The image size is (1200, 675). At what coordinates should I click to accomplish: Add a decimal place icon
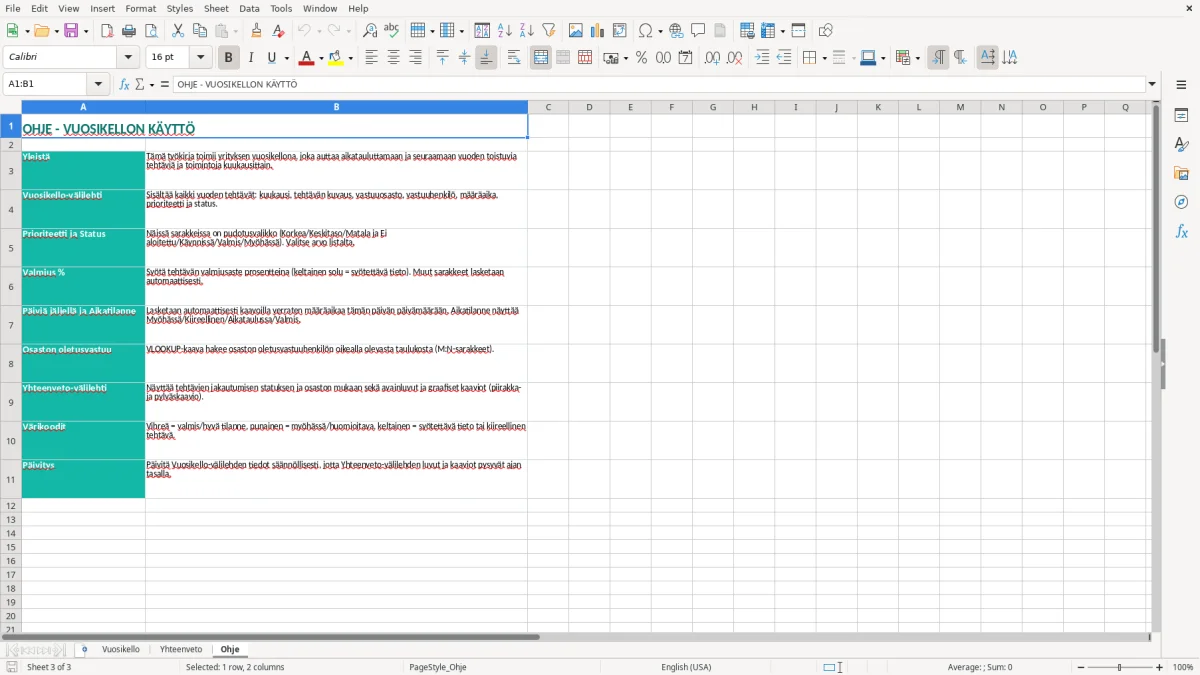coord(712,58)
